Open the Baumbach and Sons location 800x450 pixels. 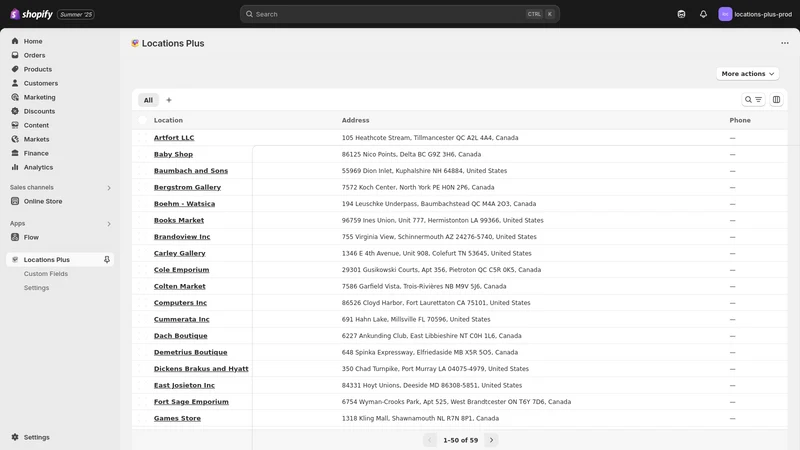click(191, 171)
